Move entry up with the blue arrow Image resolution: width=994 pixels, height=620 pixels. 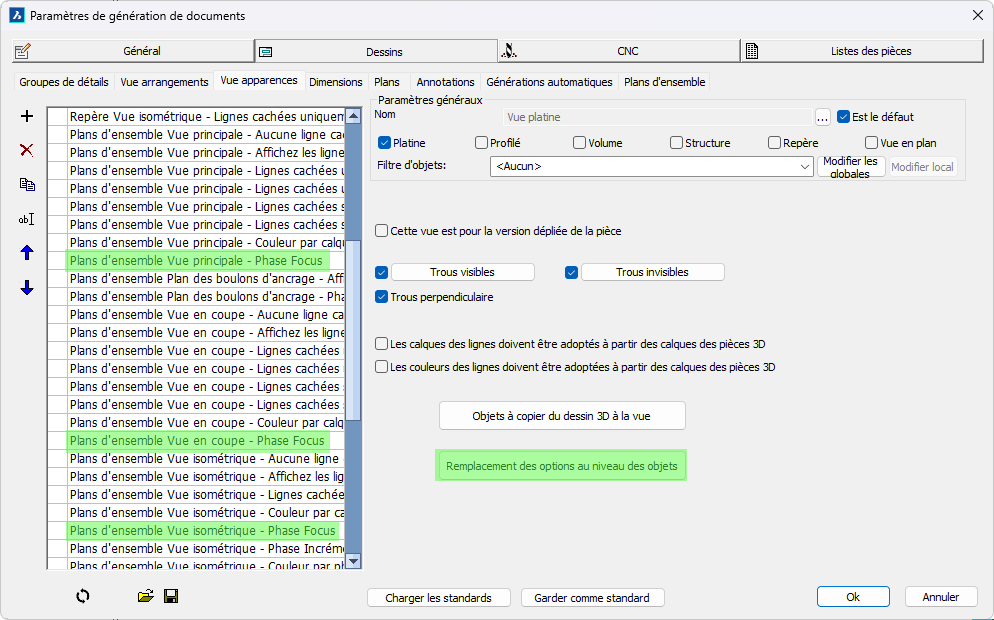[x=27, y=253]
